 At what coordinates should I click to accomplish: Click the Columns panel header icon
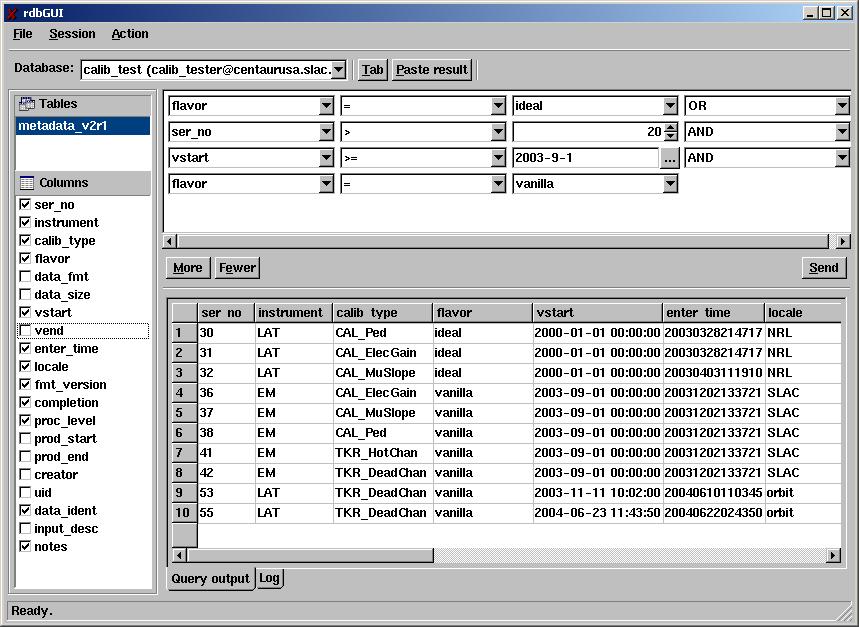(x=27, y=183)
